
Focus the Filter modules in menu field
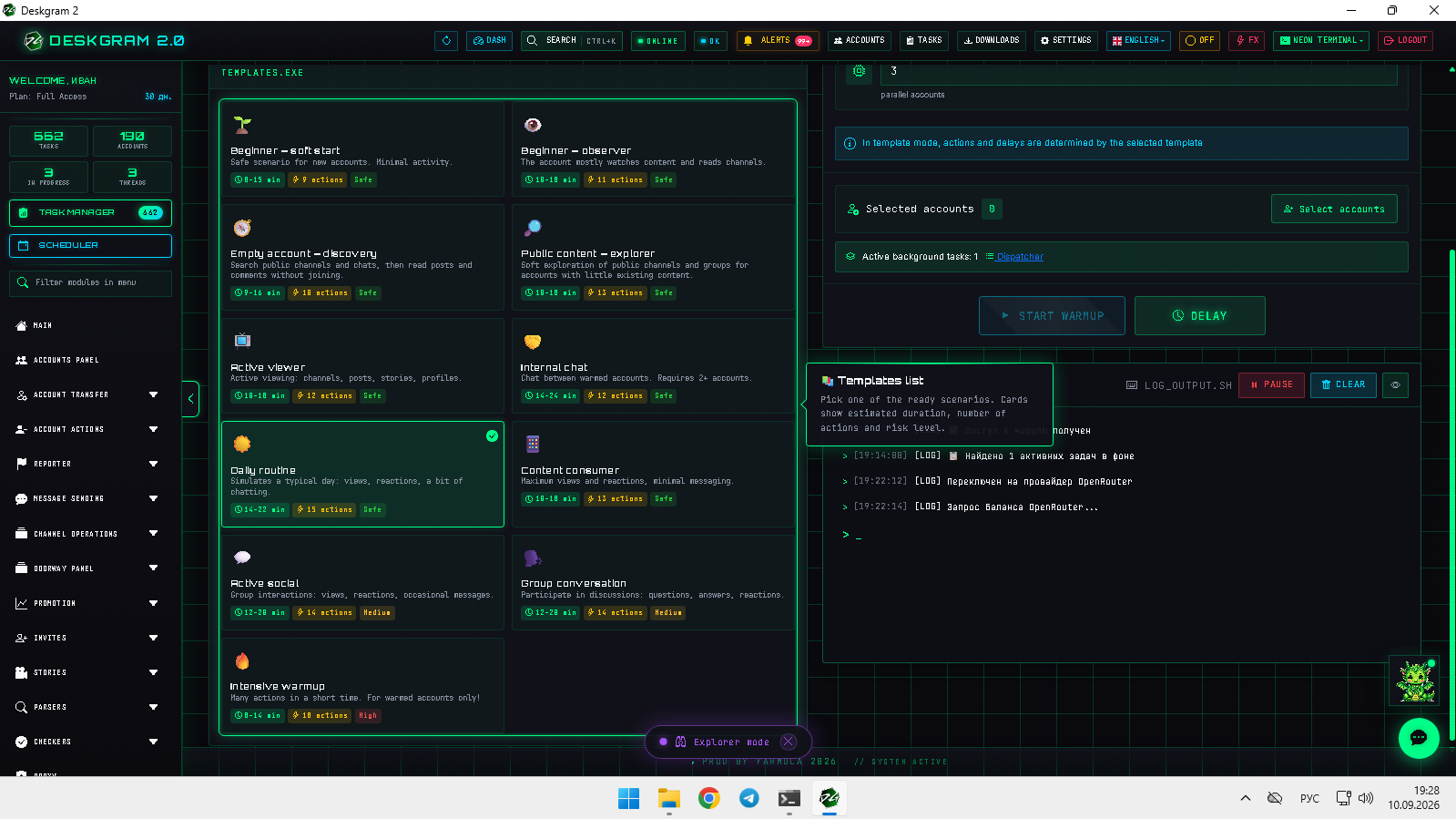pos(90,282)
